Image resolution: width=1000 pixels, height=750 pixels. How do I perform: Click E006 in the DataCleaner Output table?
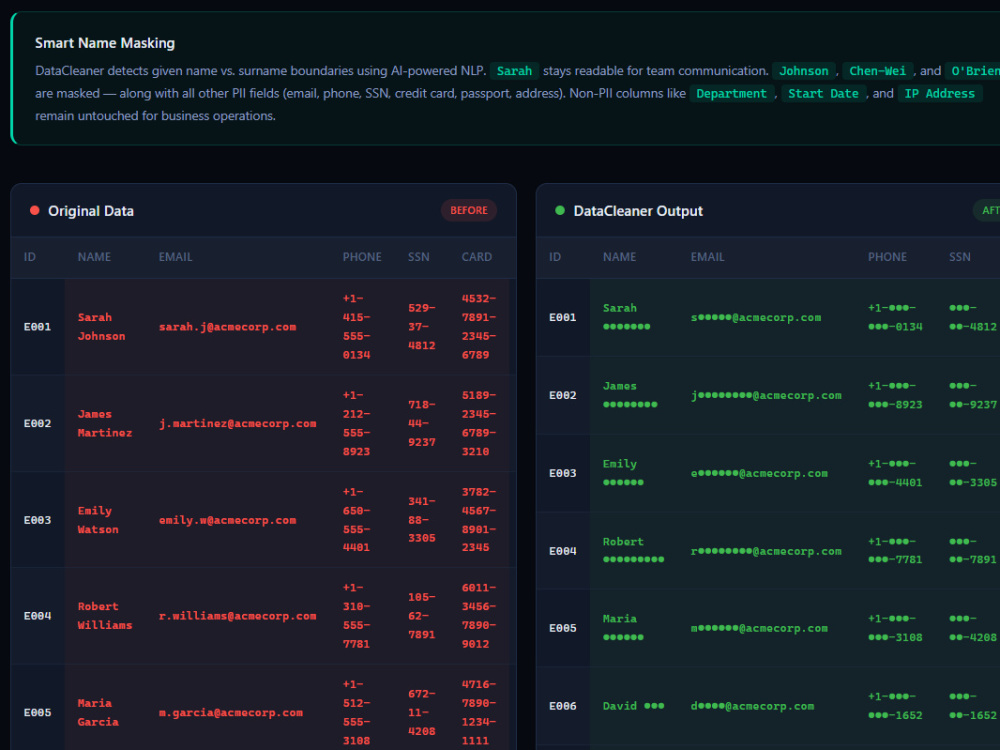562,706
